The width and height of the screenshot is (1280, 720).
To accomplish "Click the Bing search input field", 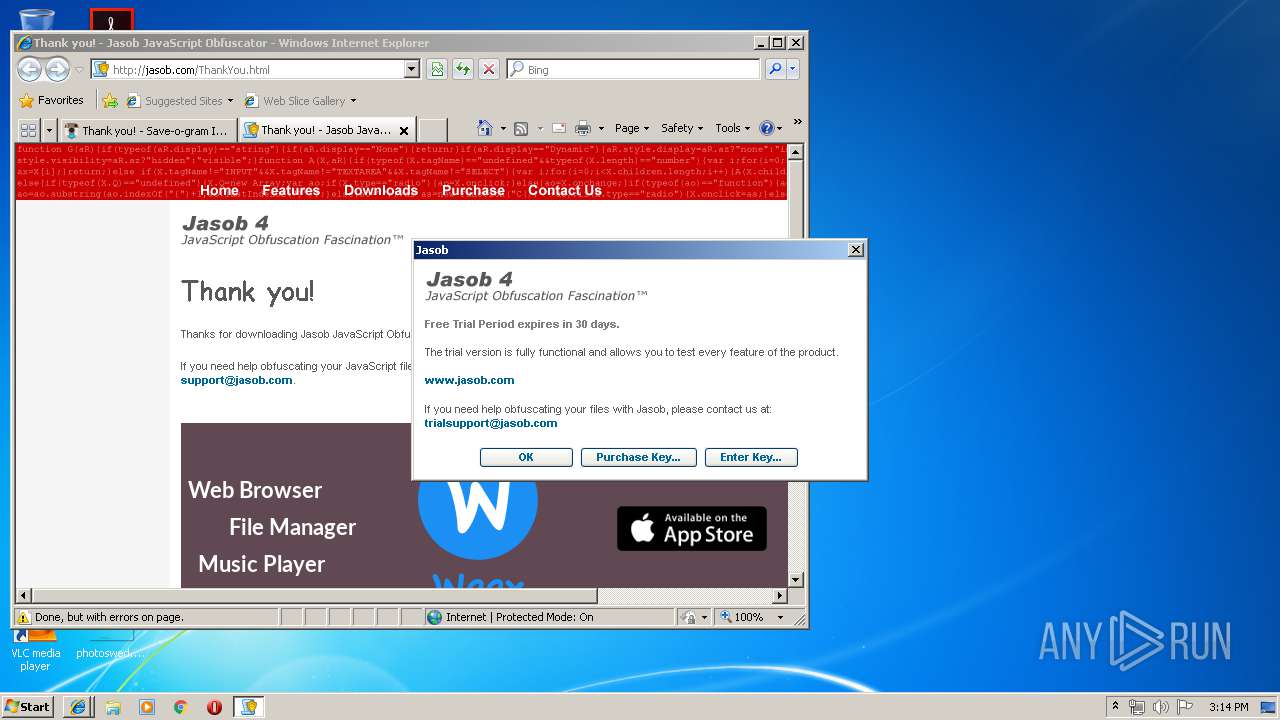I will coord(642,69).
